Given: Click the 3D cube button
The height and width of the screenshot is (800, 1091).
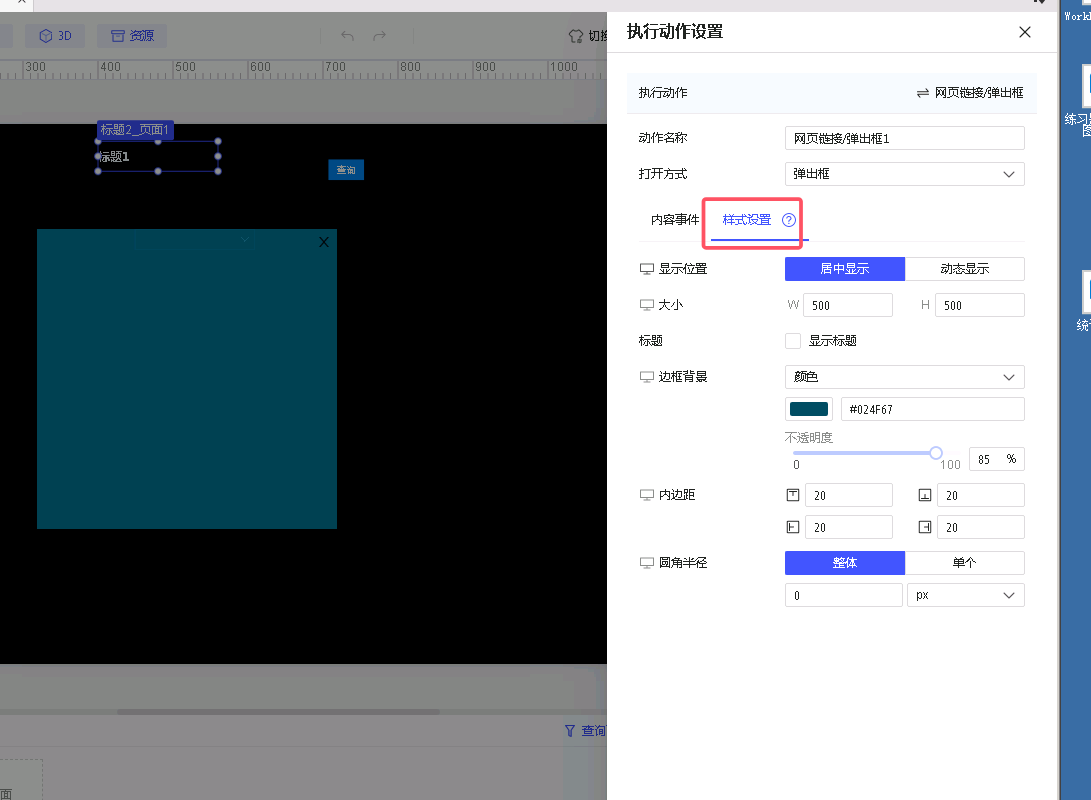Looking at the screenshot, I should (55, 35).
